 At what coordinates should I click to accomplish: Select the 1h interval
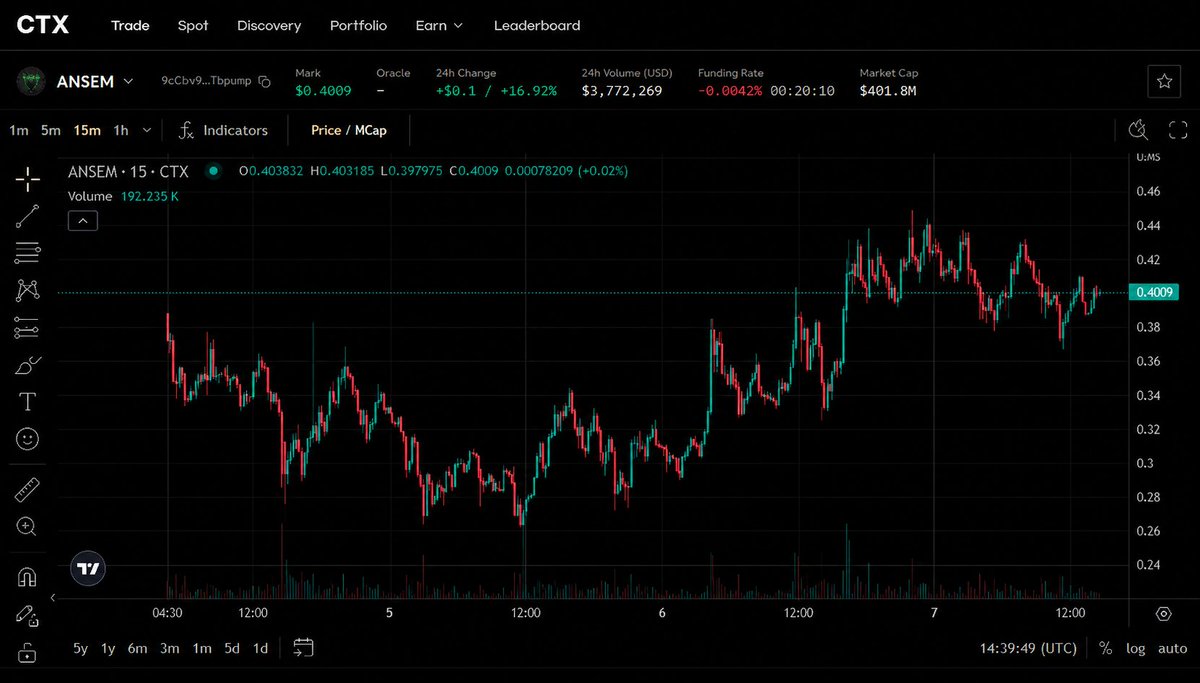pos(121,130)
